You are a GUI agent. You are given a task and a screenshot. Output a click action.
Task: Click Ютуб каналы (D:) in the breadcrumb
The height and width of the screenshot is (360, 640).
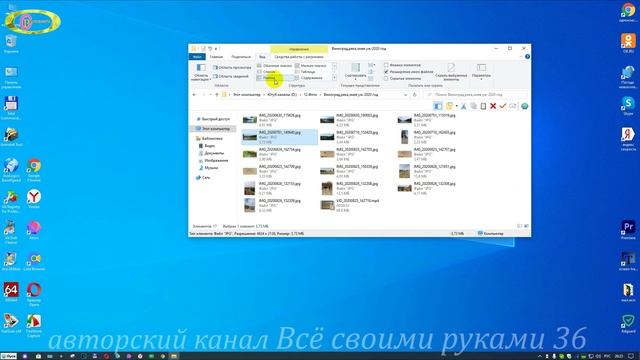[x=282, y=95]
